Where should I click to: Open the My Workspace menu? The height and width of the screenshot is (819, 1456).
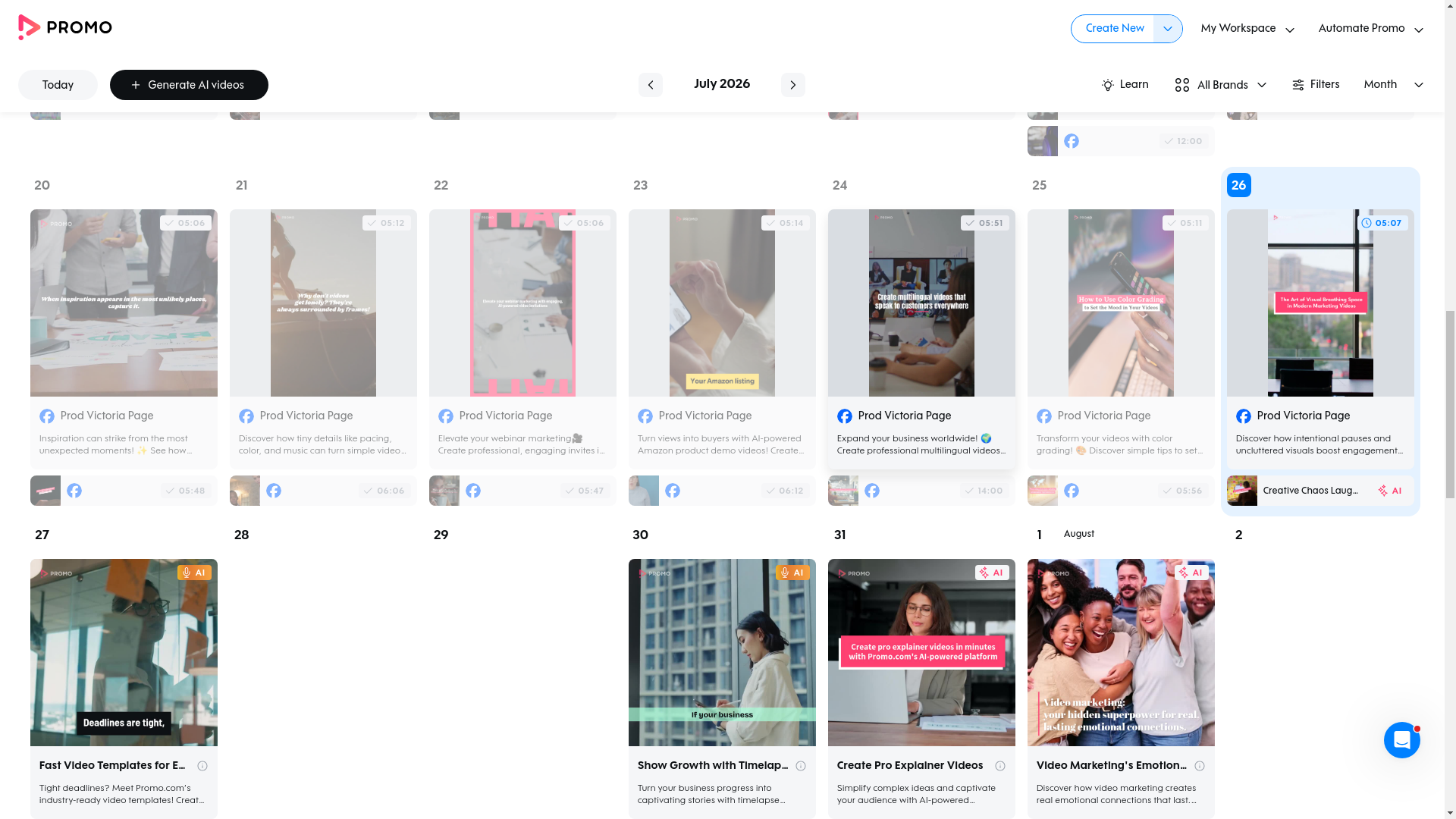pos(1247,29)
